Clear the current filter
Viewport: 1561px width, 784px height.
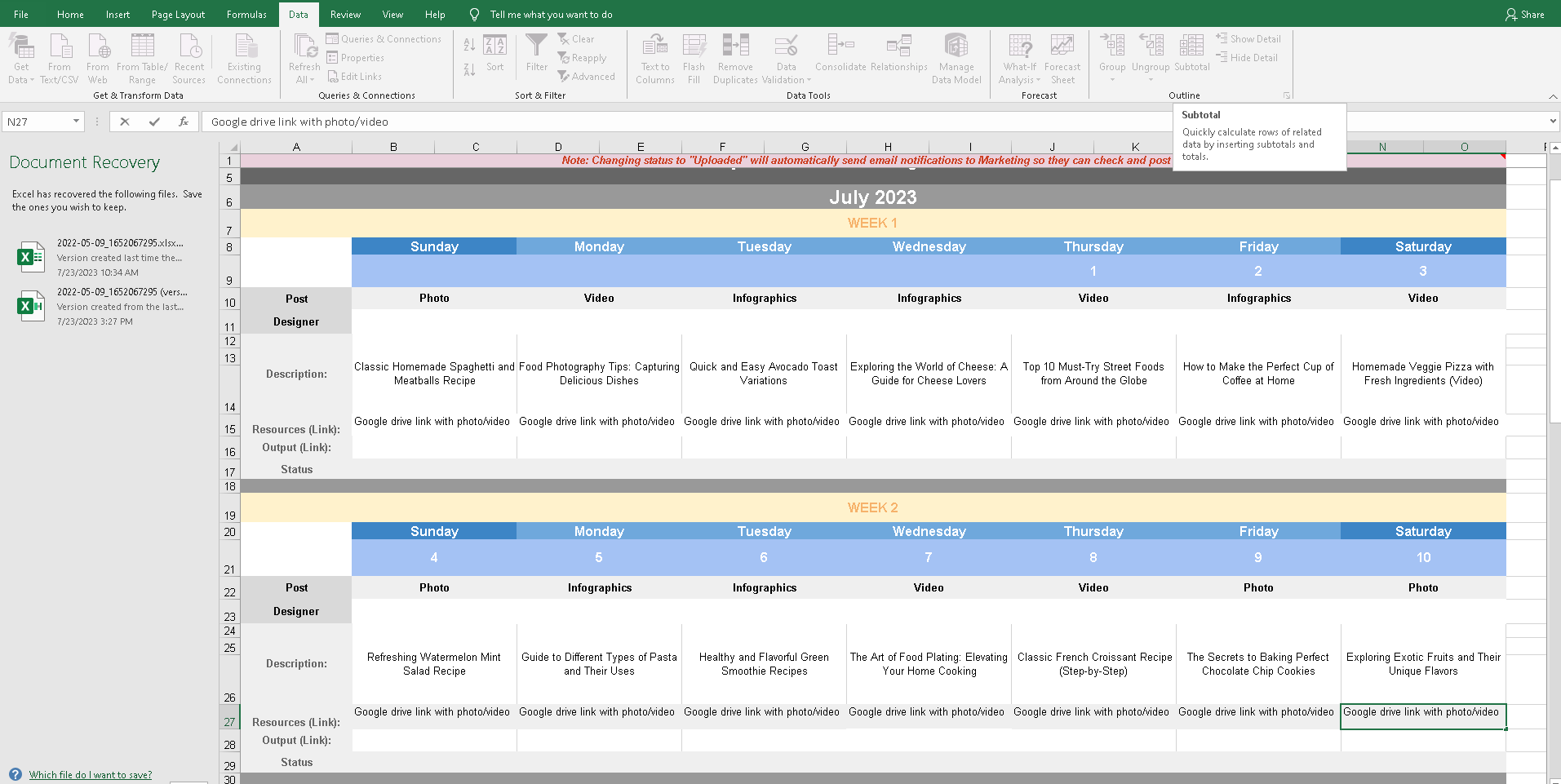pyautogui.click(x=576, y=38)
